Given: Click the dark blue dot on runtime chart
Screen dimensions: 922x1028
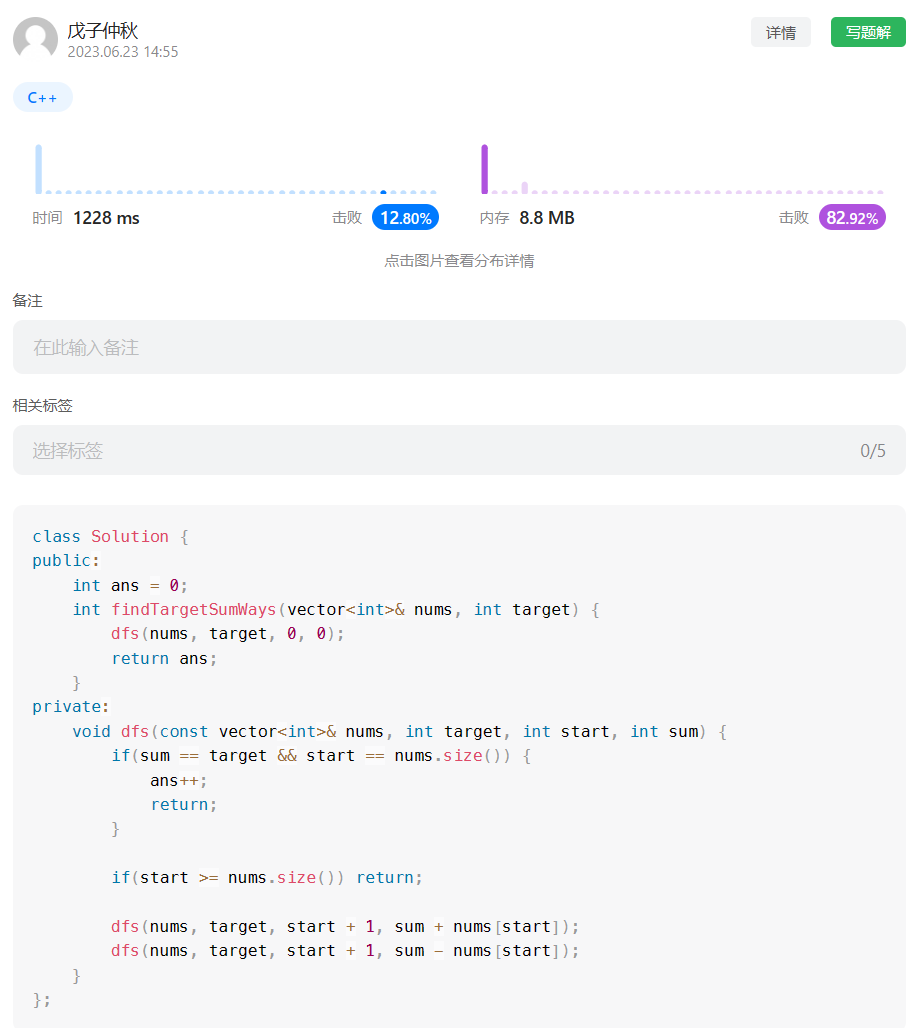Looking at the screenshot, I should coord(384,192).
